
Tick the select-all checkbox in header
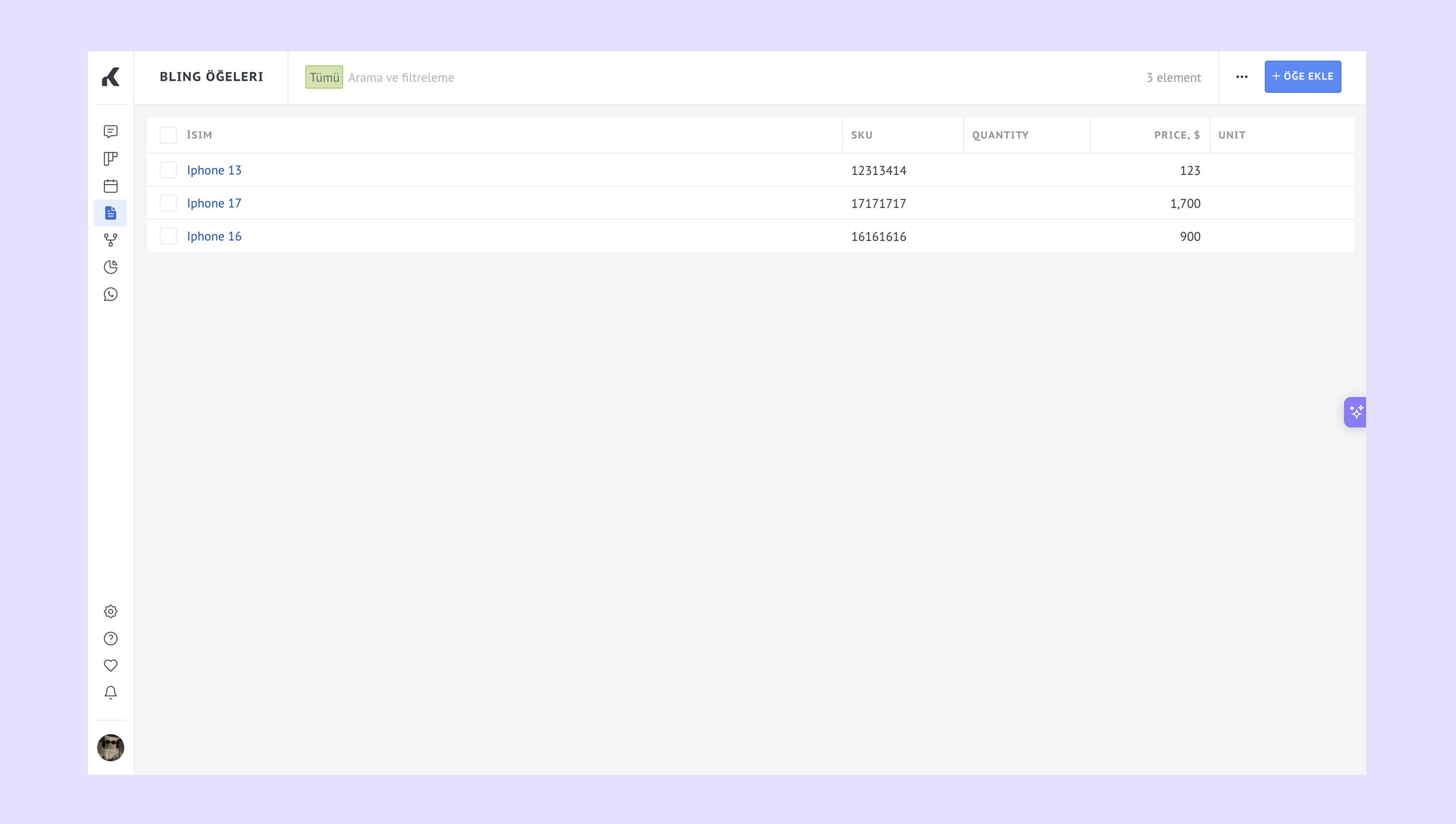tap(168, 135)
